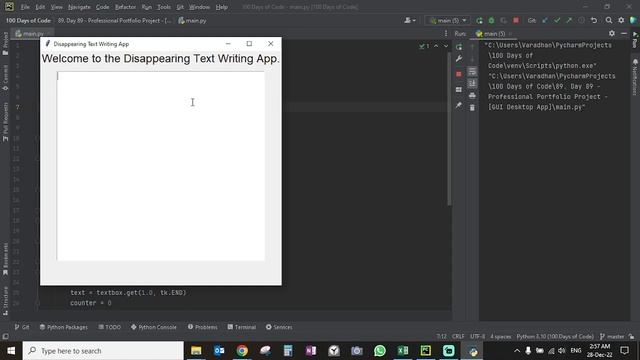Open the Notifications panel on right sidebar

pos(635,77)
